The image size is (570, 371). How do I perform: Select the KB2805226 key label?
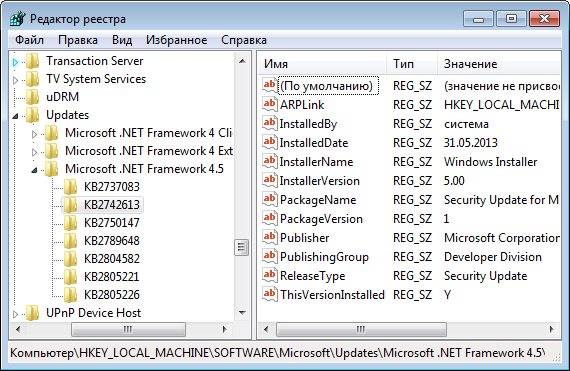(x=112, y=295)
